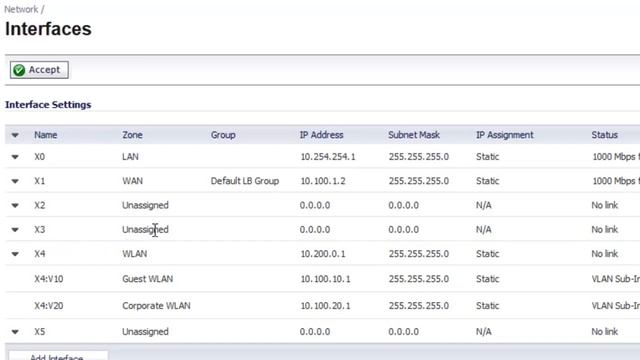Click the green checkmark Accept icon
This screenshot has height=360, width=640.
(x=19, y=70)
